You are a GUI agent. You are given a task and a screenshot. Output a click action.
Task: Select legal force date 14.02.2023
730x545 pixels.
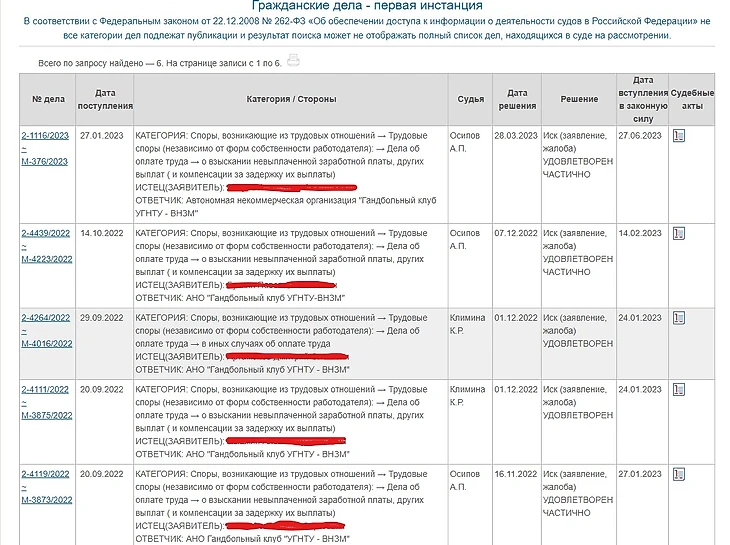tap(640, 233)
